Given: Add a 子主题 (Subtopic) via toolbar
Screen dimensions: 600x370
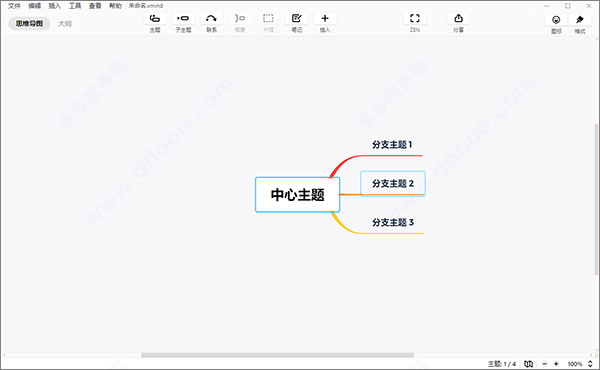Looking at the screenshot, I should click(x=183, y=18).
